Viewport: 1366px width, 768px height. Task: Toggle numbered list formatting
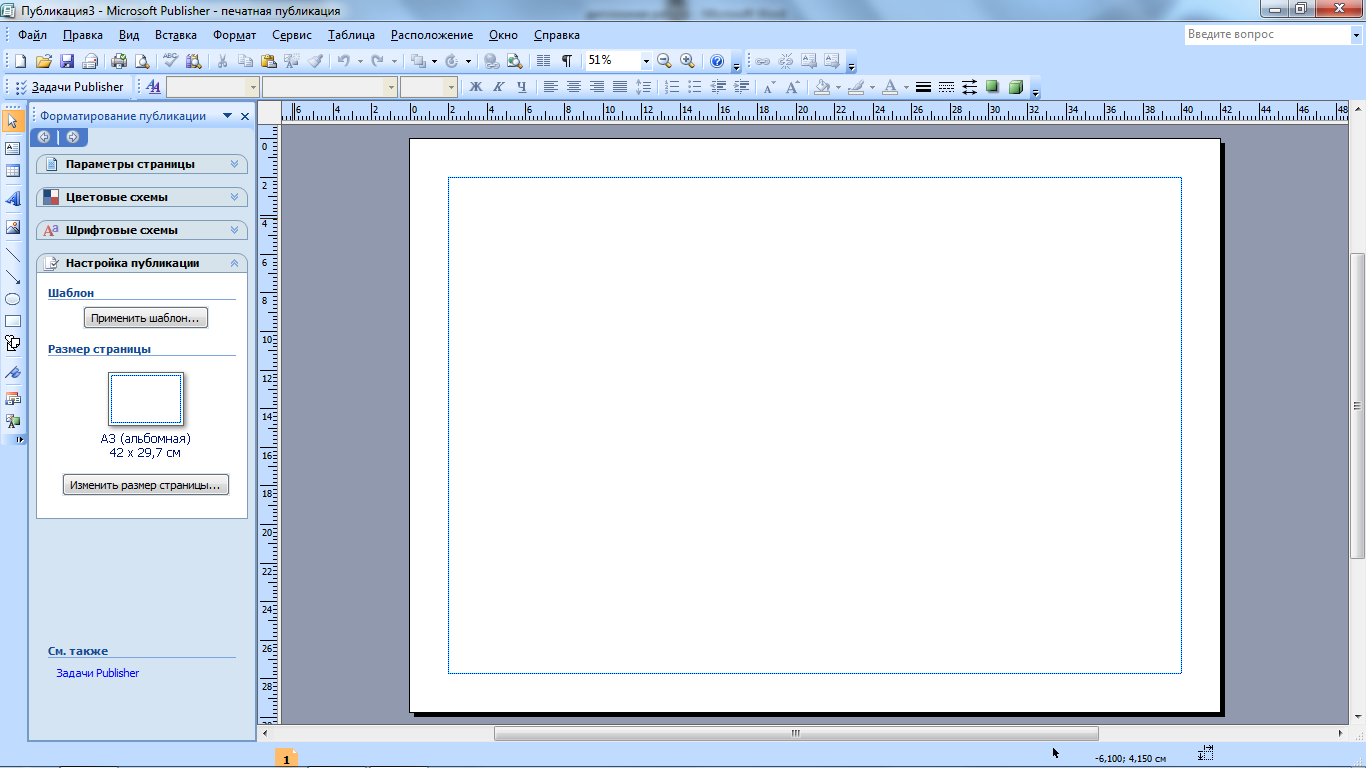672,87
